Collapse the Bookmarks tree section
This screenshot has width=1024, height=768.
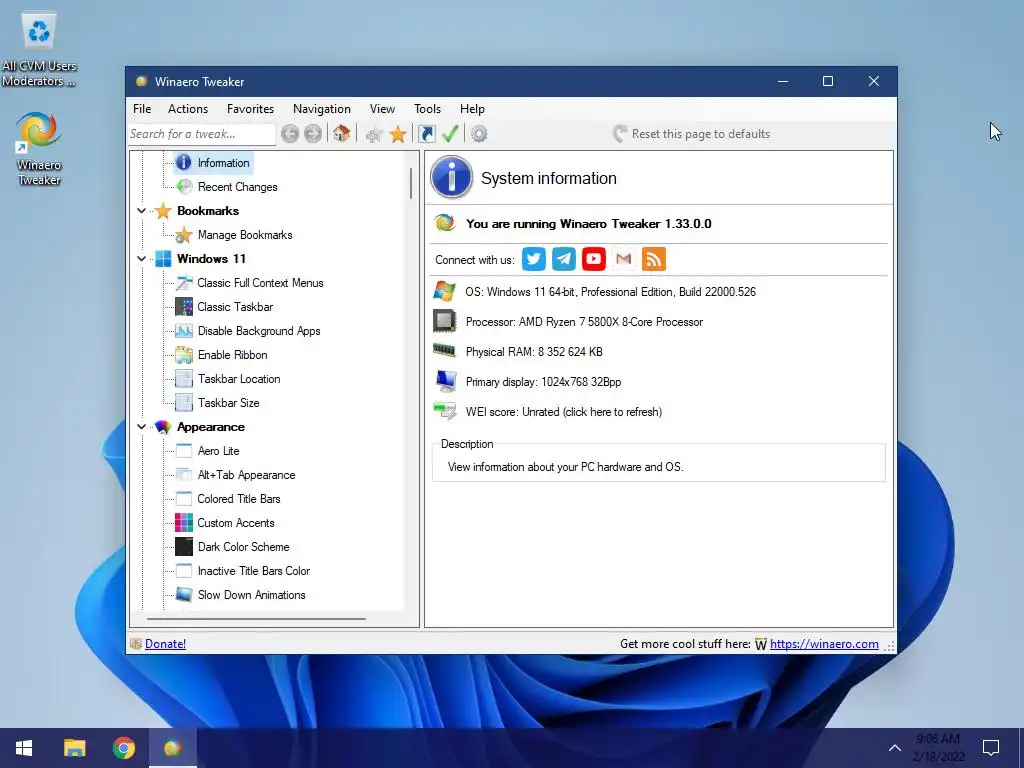tap(142, 211)
